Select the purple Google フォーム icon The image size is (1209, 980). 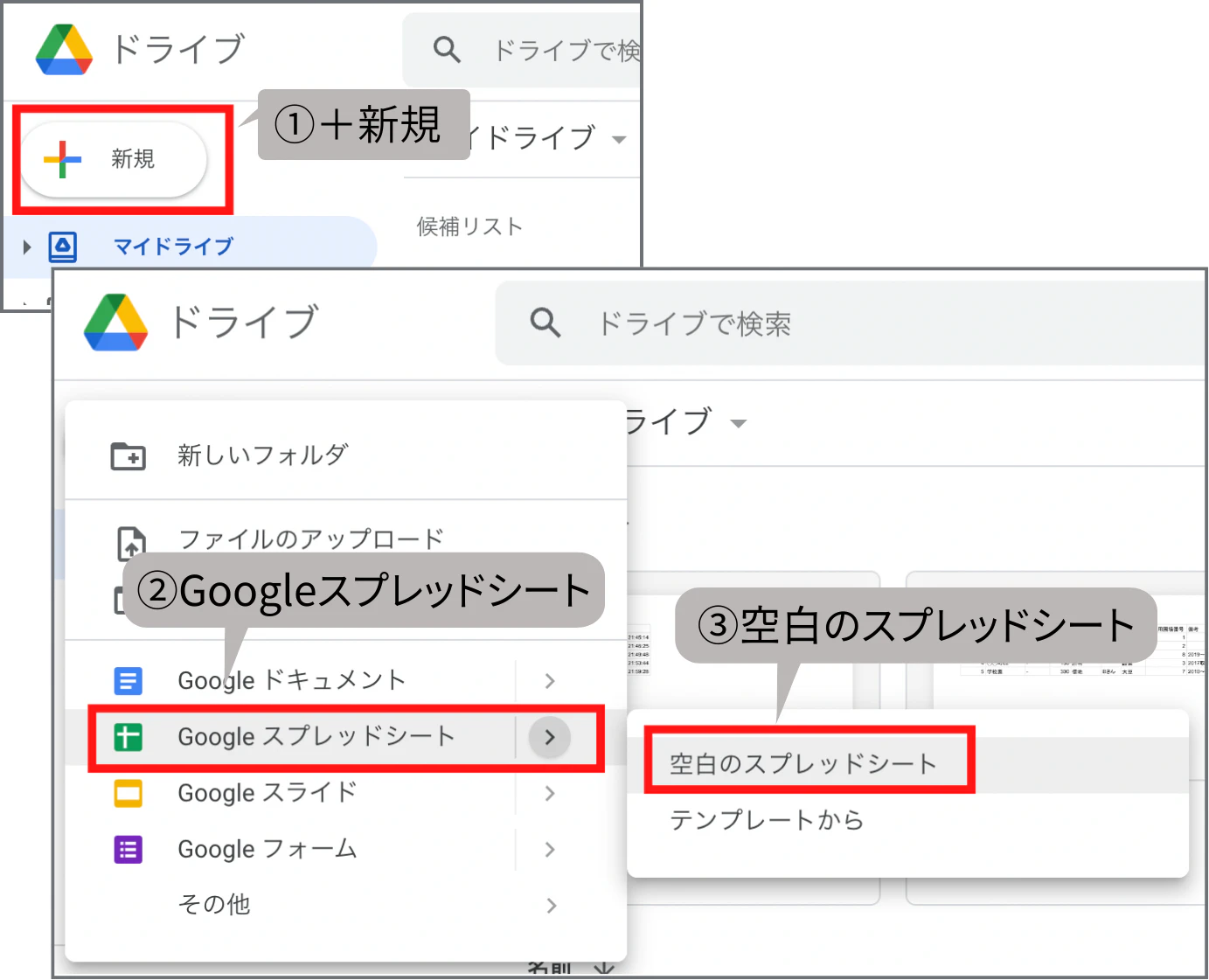point(129,849)
